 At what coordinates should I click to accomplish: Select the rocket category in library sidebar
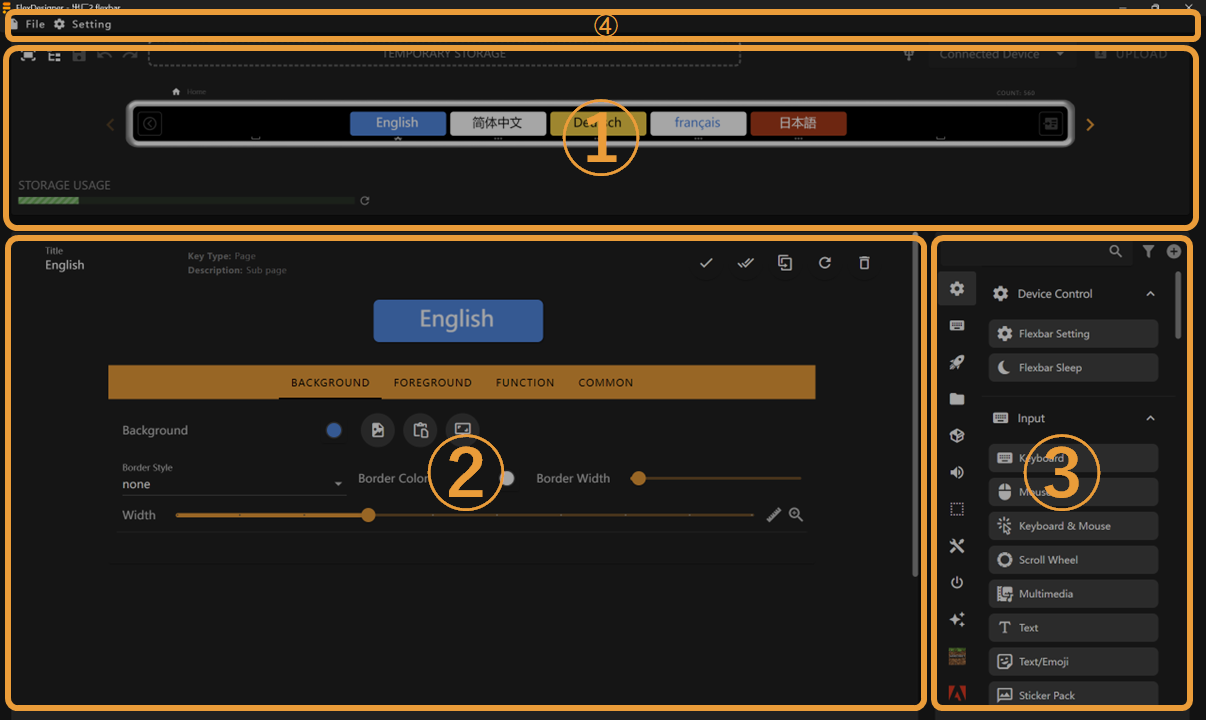tap(957, 362)
